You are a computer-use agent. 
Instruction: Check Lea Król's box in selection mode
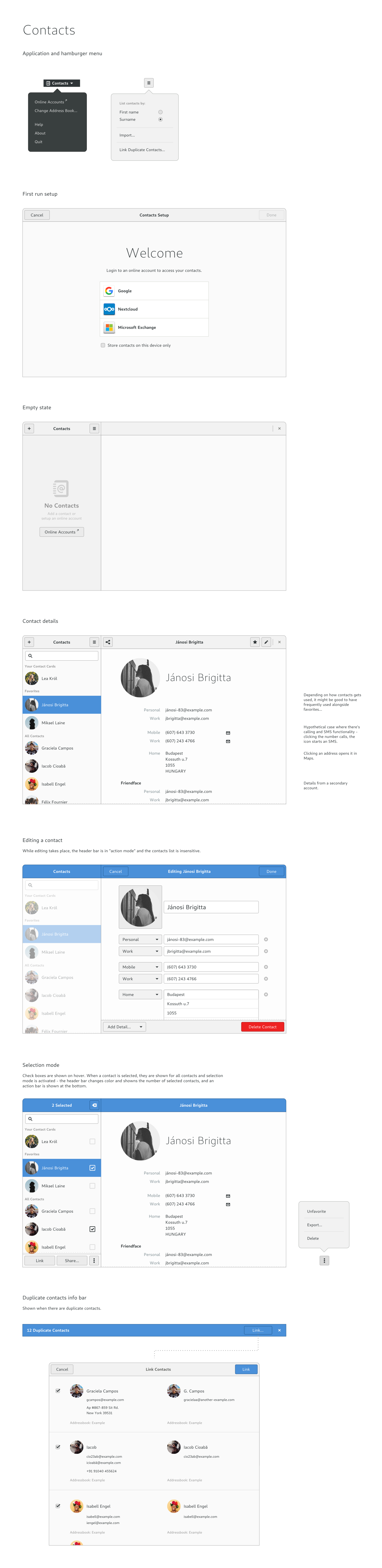[93, 1141]
